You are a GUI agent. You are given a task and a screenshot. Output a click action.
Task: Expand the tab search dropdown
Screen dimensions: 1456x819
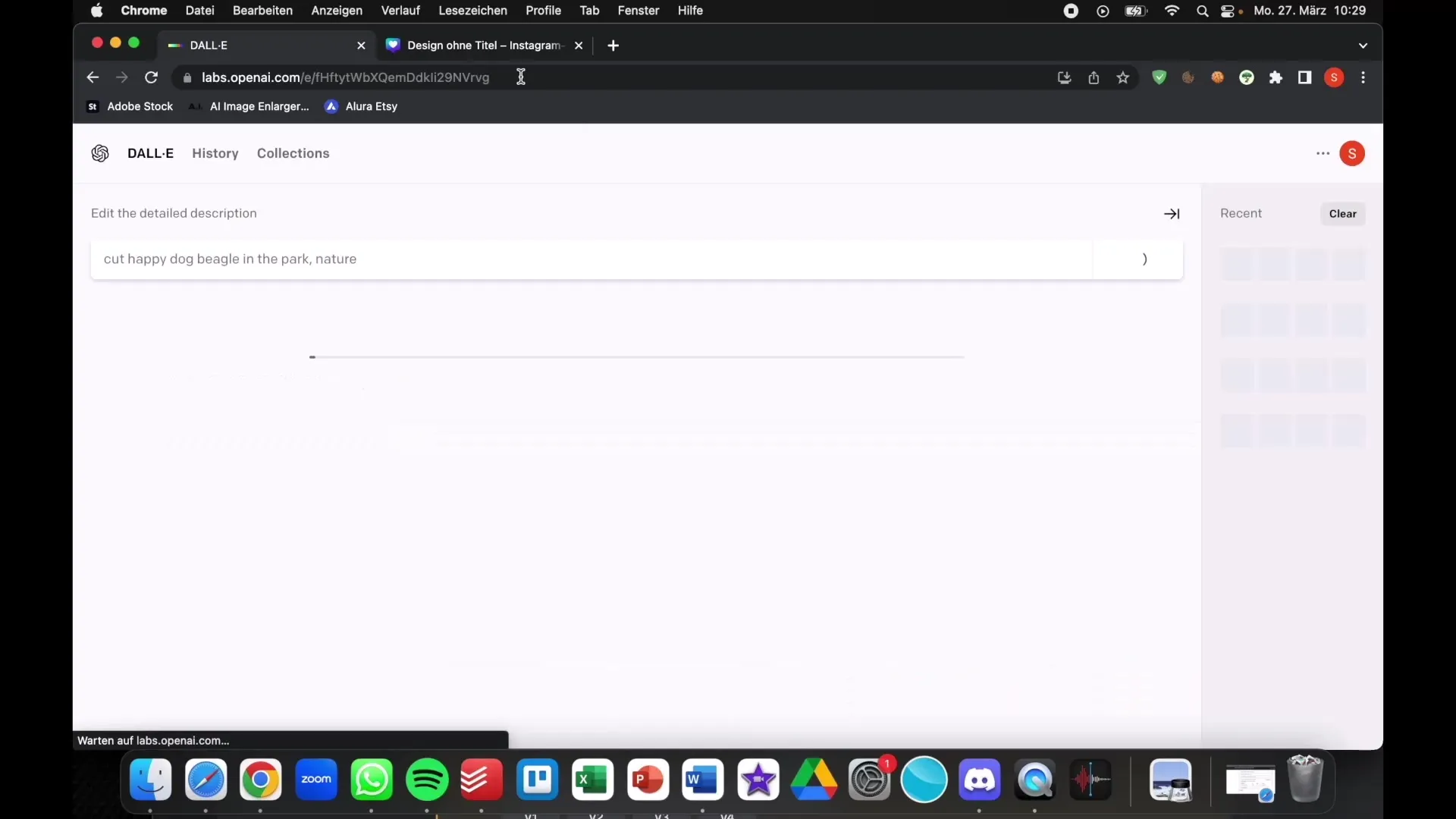click(x=1363, y=45)
